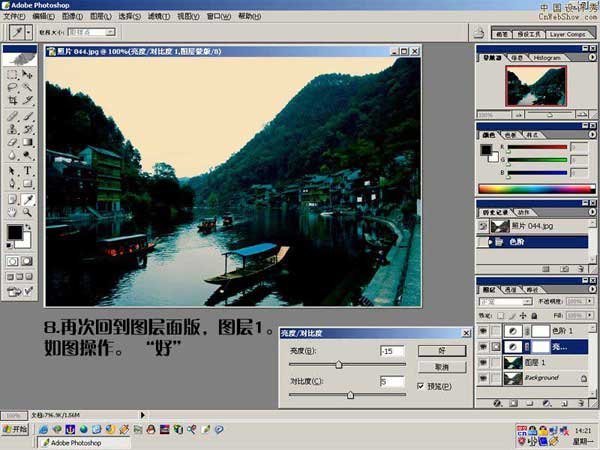Switch to Quick Mask mode
This screenshot has width=600, height=450.
tap(27, 261)
